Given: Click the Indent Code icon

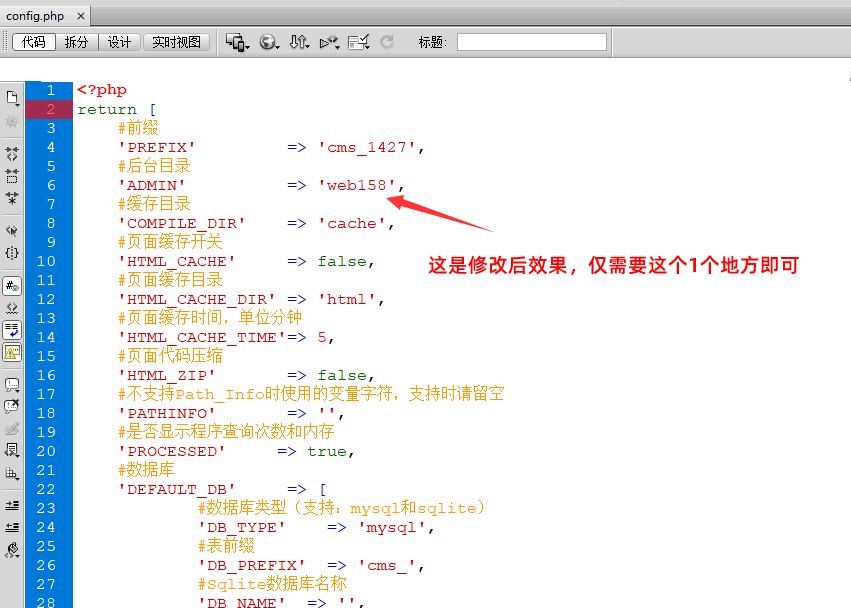Looking at the screenshot, I should [12, 505].
